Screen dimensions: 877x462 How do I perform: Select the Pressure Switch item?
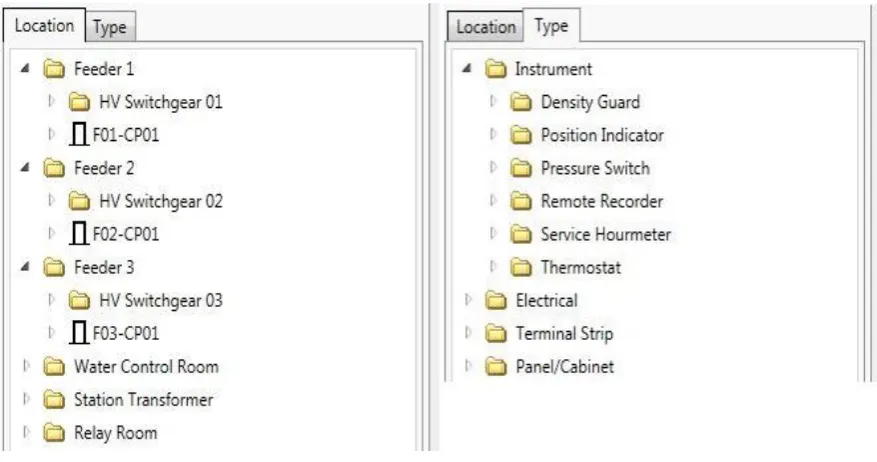595,168
